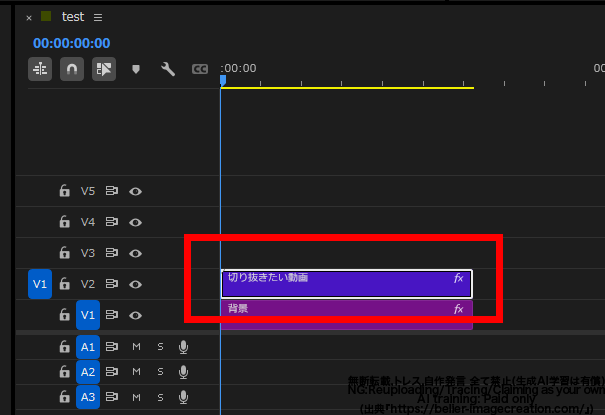The image size is (605, 415).
Task: Solo track A1
Action: (161, 347)
